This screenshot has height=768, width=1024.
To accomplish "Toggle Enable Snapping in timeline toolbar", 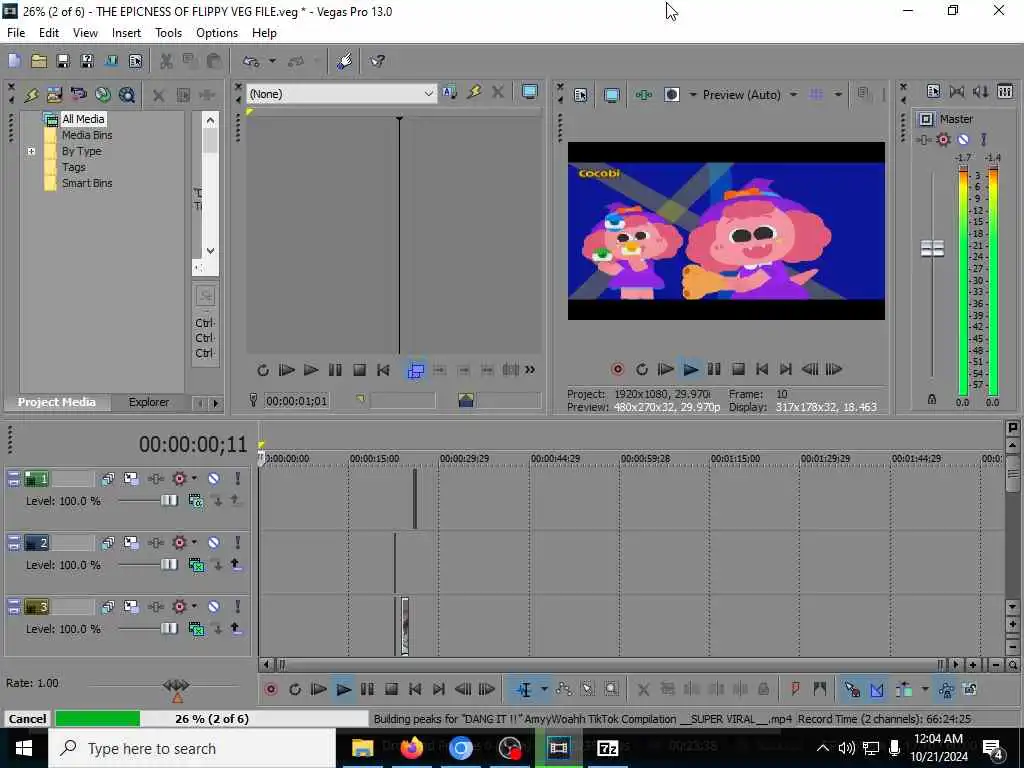I will 852,690.
